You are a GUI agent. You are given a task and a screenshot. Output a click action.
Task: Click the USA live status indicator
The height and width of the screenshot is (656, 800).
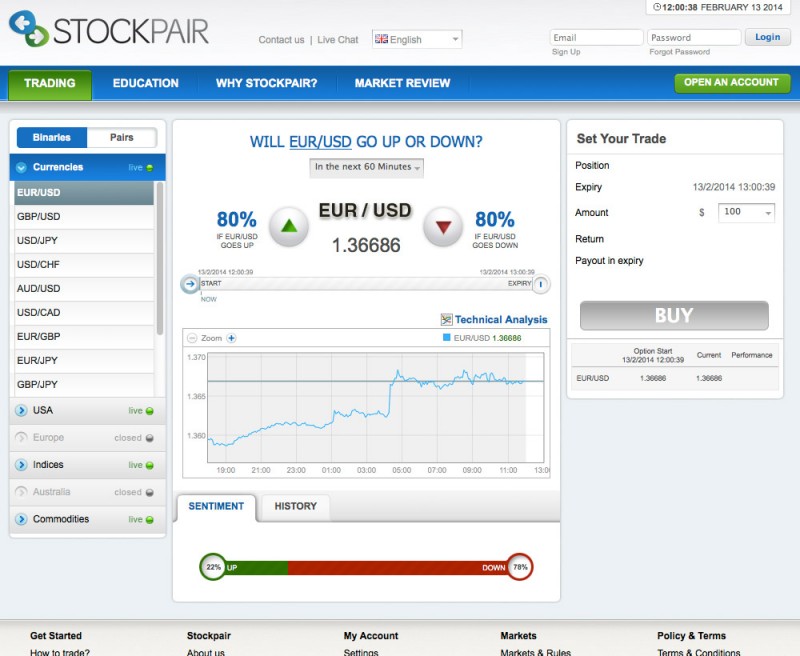pyautogui.click(x=149, y=411)
